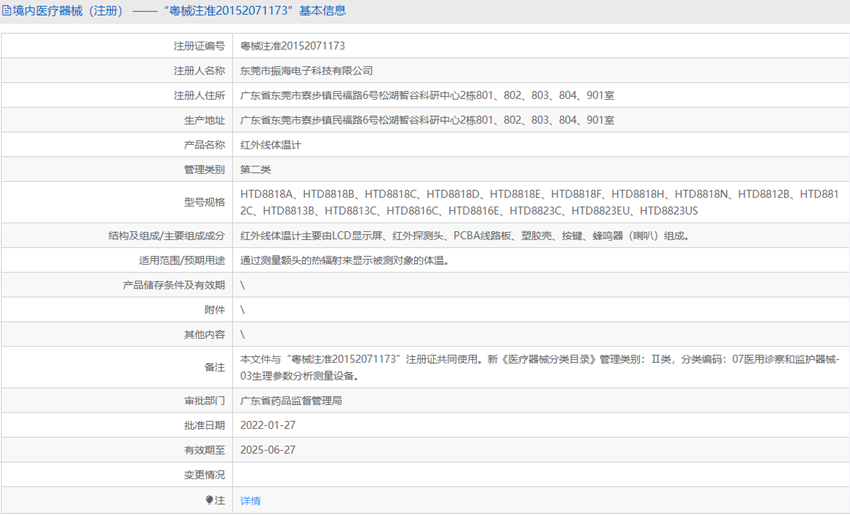Select the value 广东省药品监督管理局
The width and height of the screenshot is (850, 516).
pos(291,401)
